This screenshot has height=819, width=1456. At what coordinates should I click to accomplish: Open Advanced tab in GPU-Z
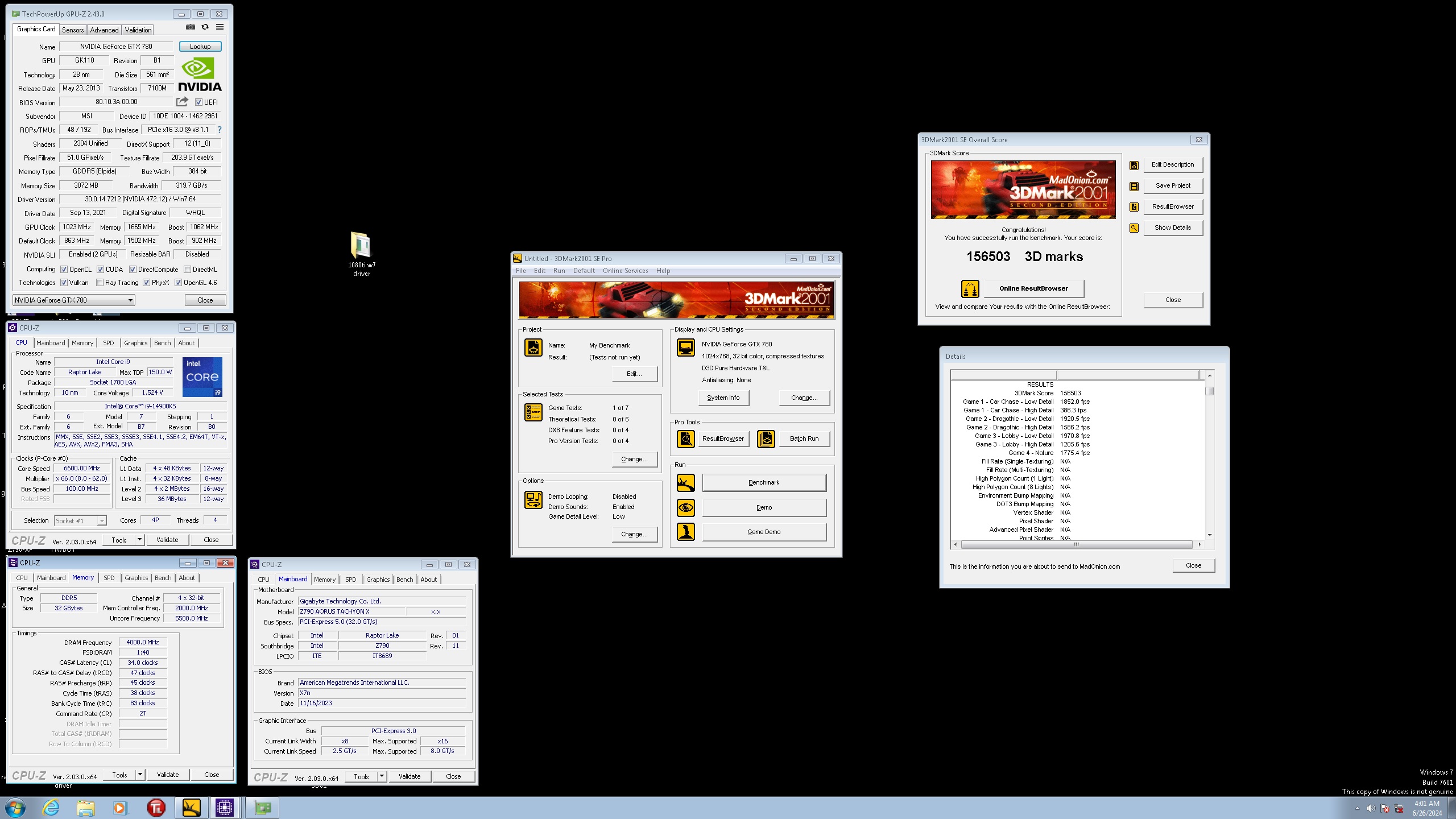[104, 30]
